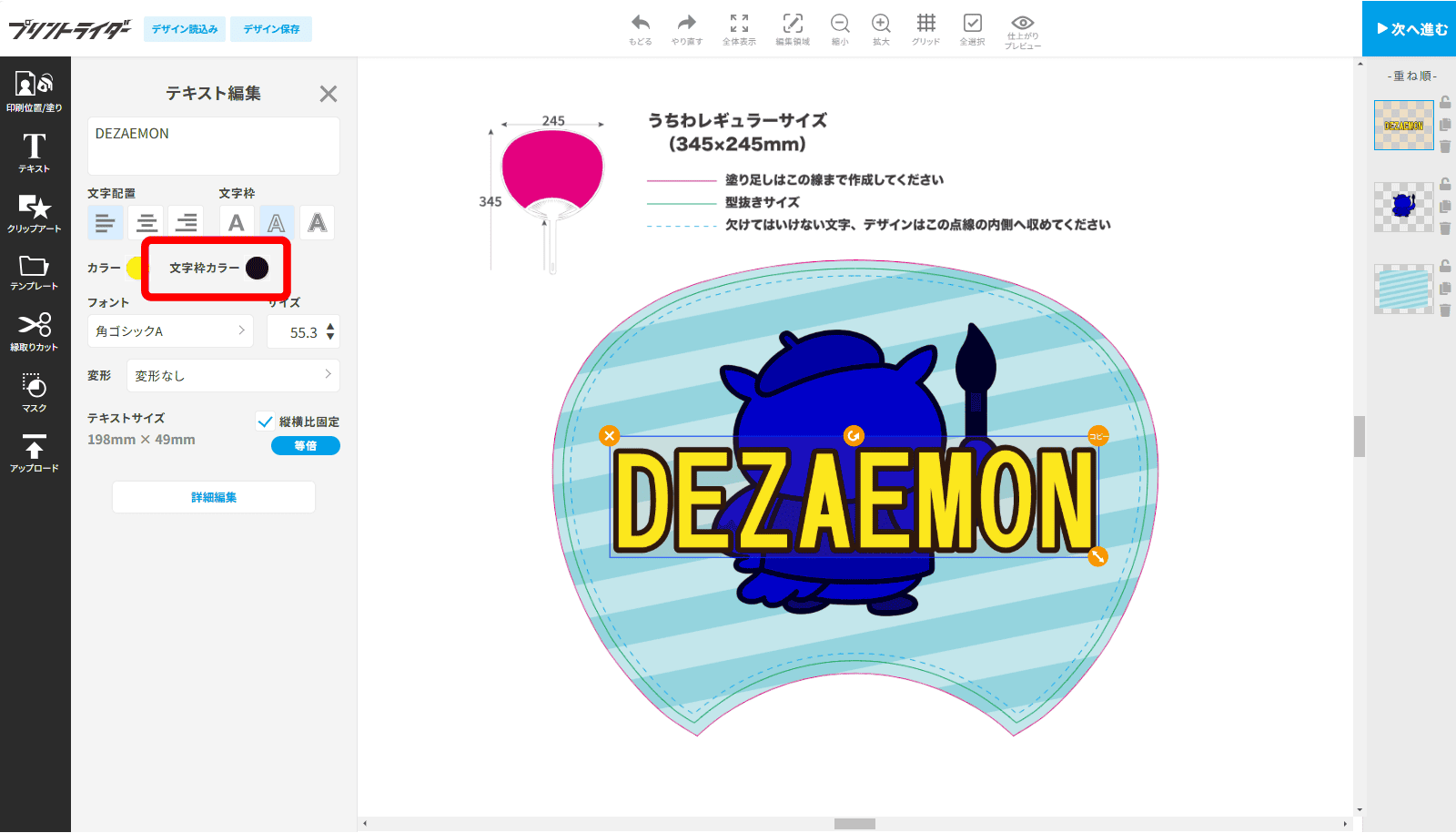Open the yellow text color swatch
Viewport: 1456px width, 833px height.
(136, 268)
